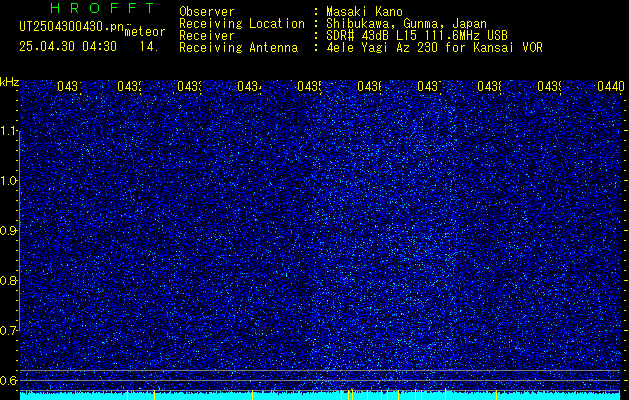
Task: Click the 0439 time marker
Action: click(550, 86)
